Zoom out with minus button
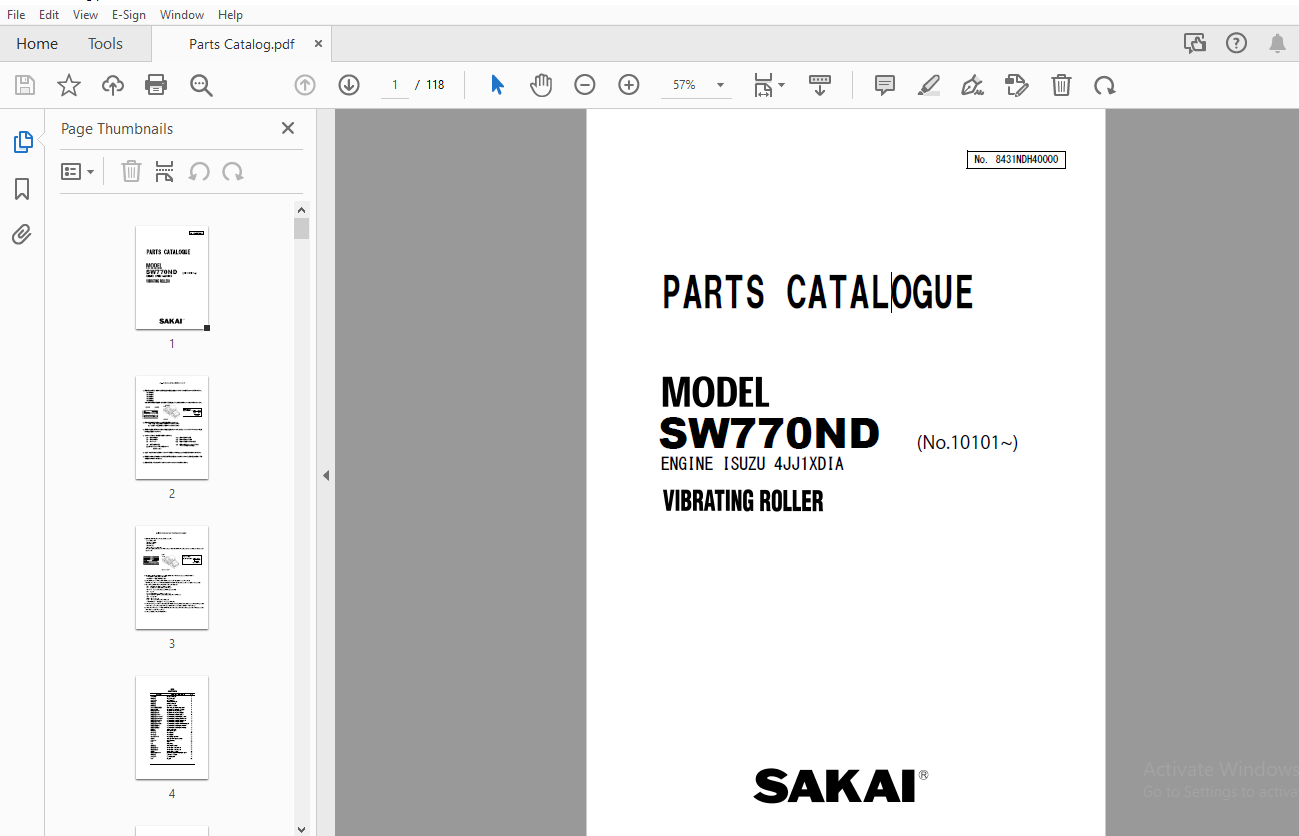The image size is (1299, 836). pos(585,85)
